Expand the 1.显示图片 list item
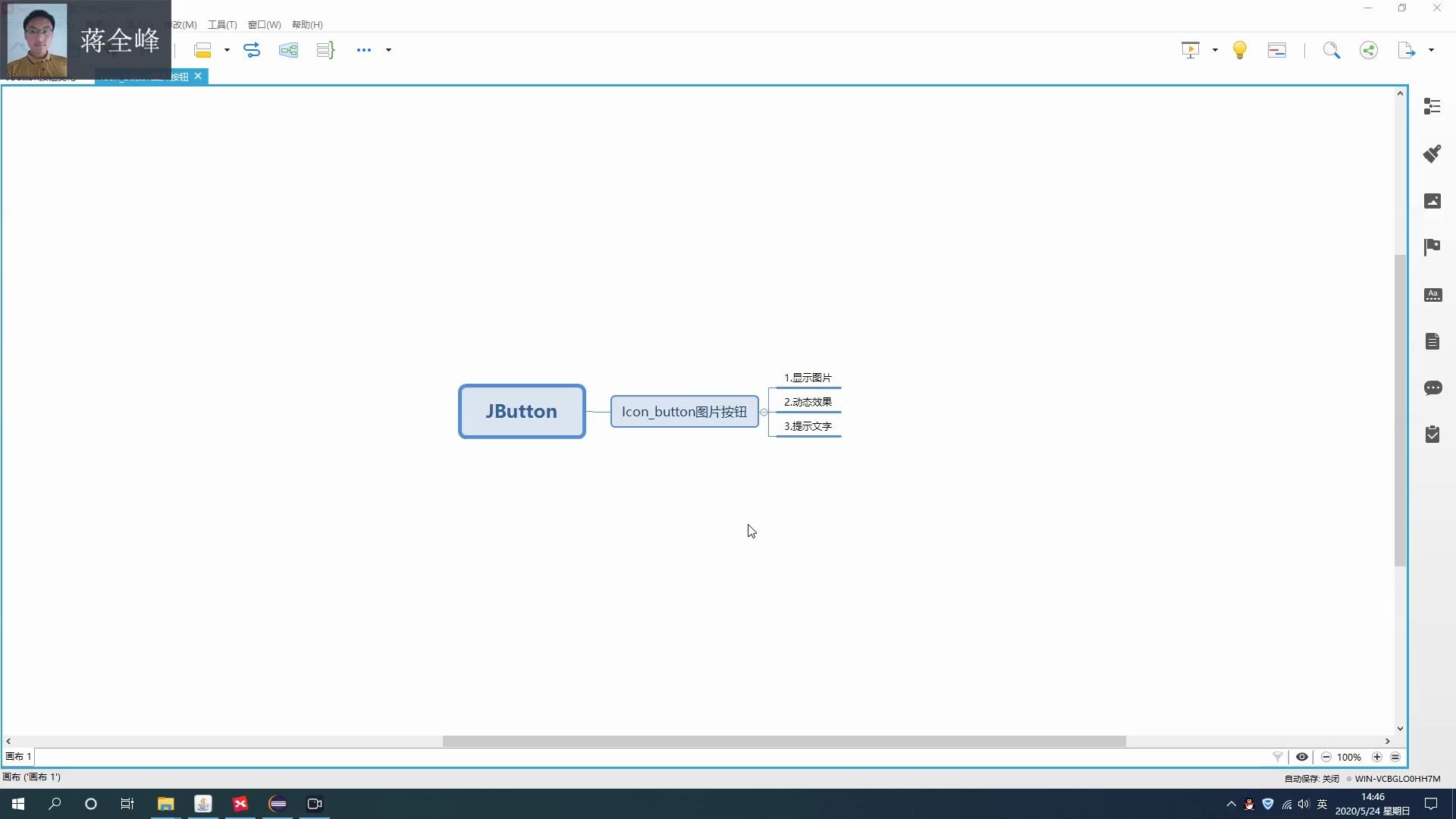 pos(807,377)
